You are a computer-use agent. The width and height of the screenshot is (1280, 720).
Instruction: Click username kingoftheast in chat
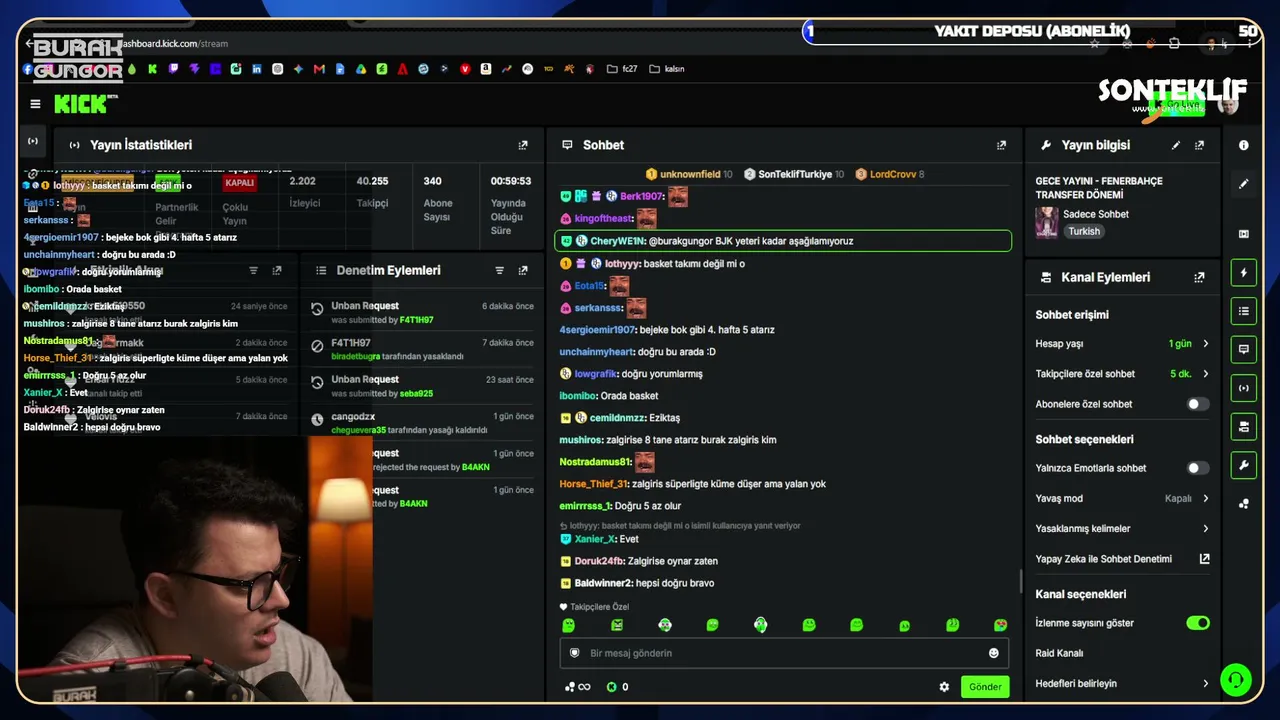(603, 219)
